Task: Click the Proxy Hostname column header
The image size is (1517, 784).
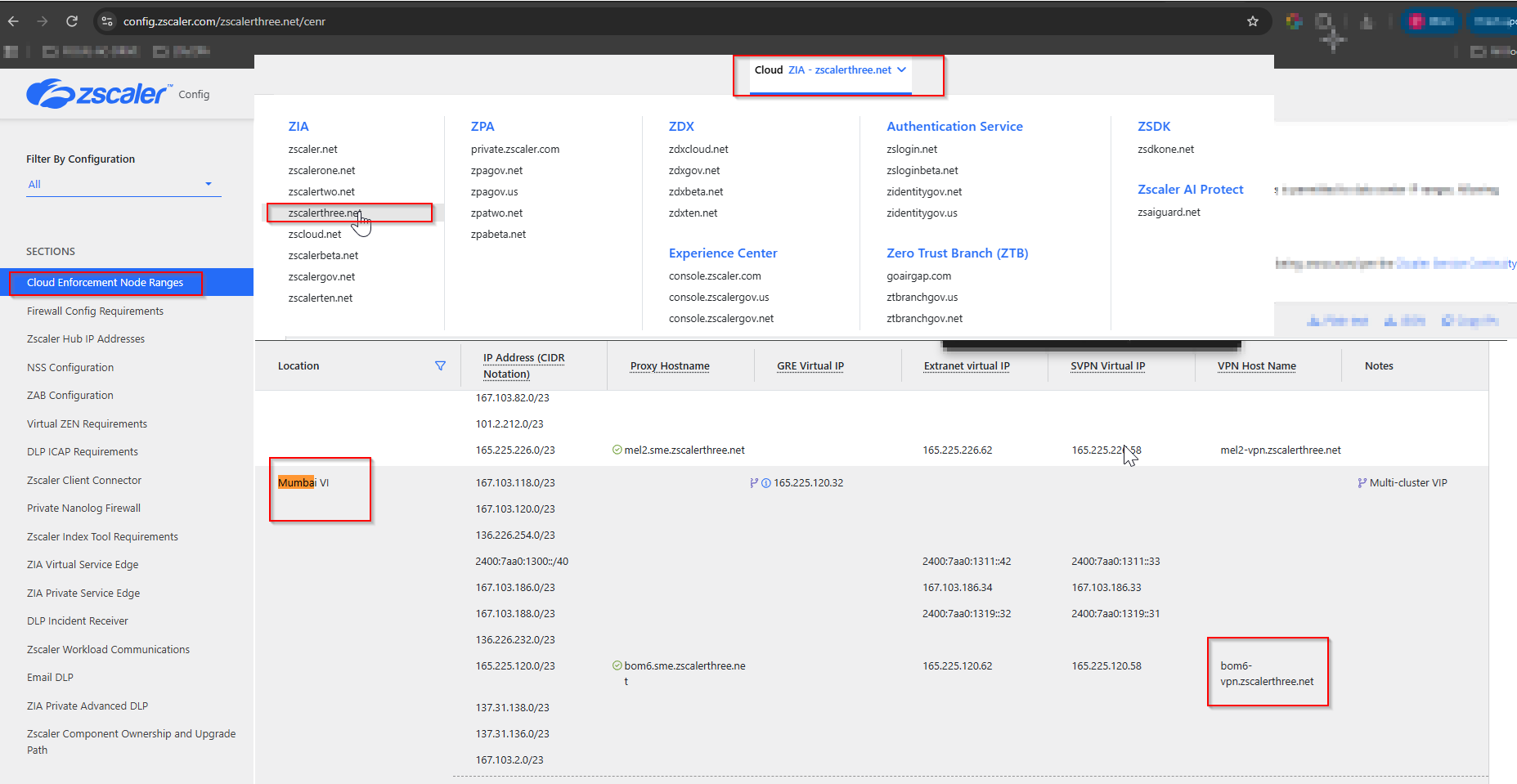Action: [x=670, y=365]
